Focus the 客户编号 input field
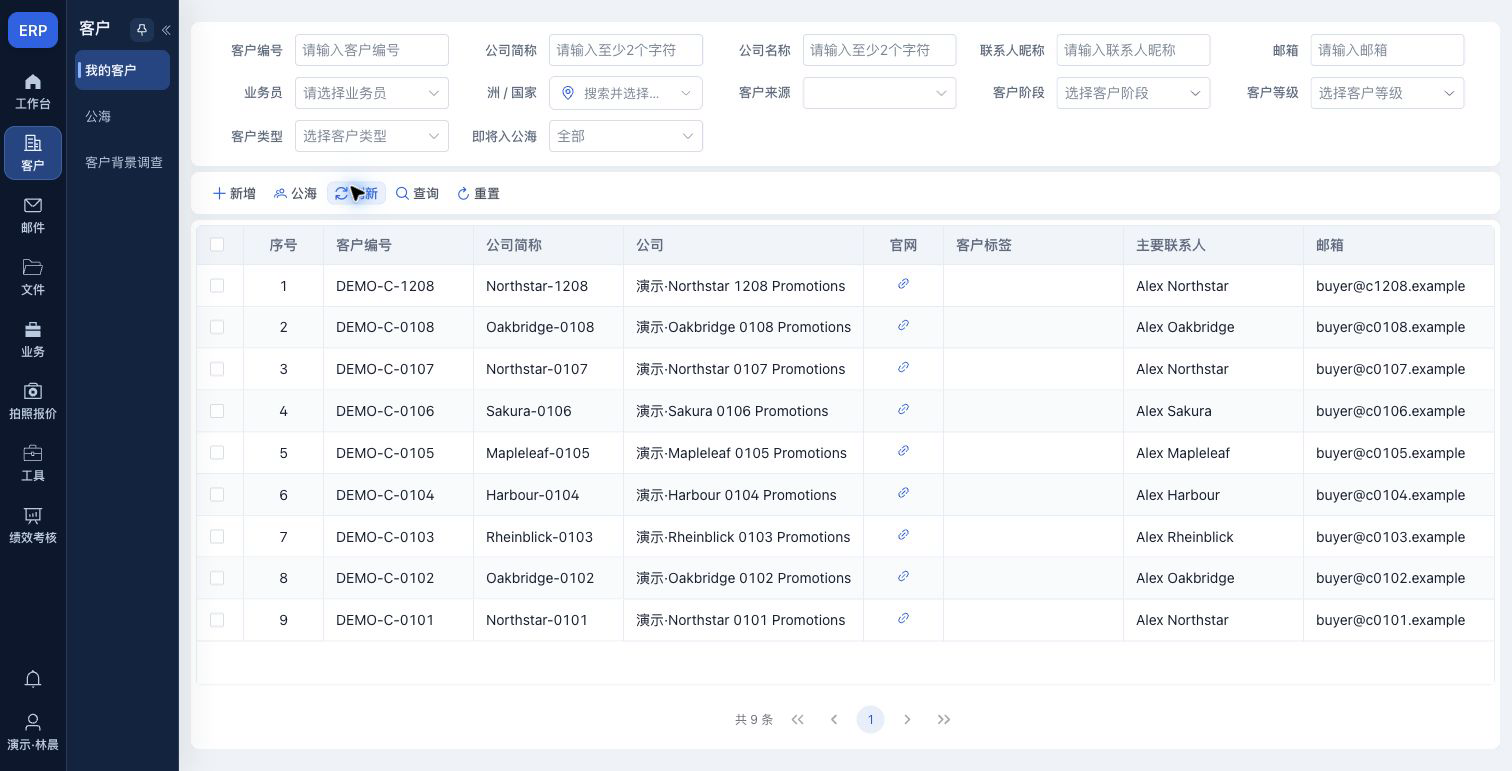1512x771 pixels. point(372,50)
